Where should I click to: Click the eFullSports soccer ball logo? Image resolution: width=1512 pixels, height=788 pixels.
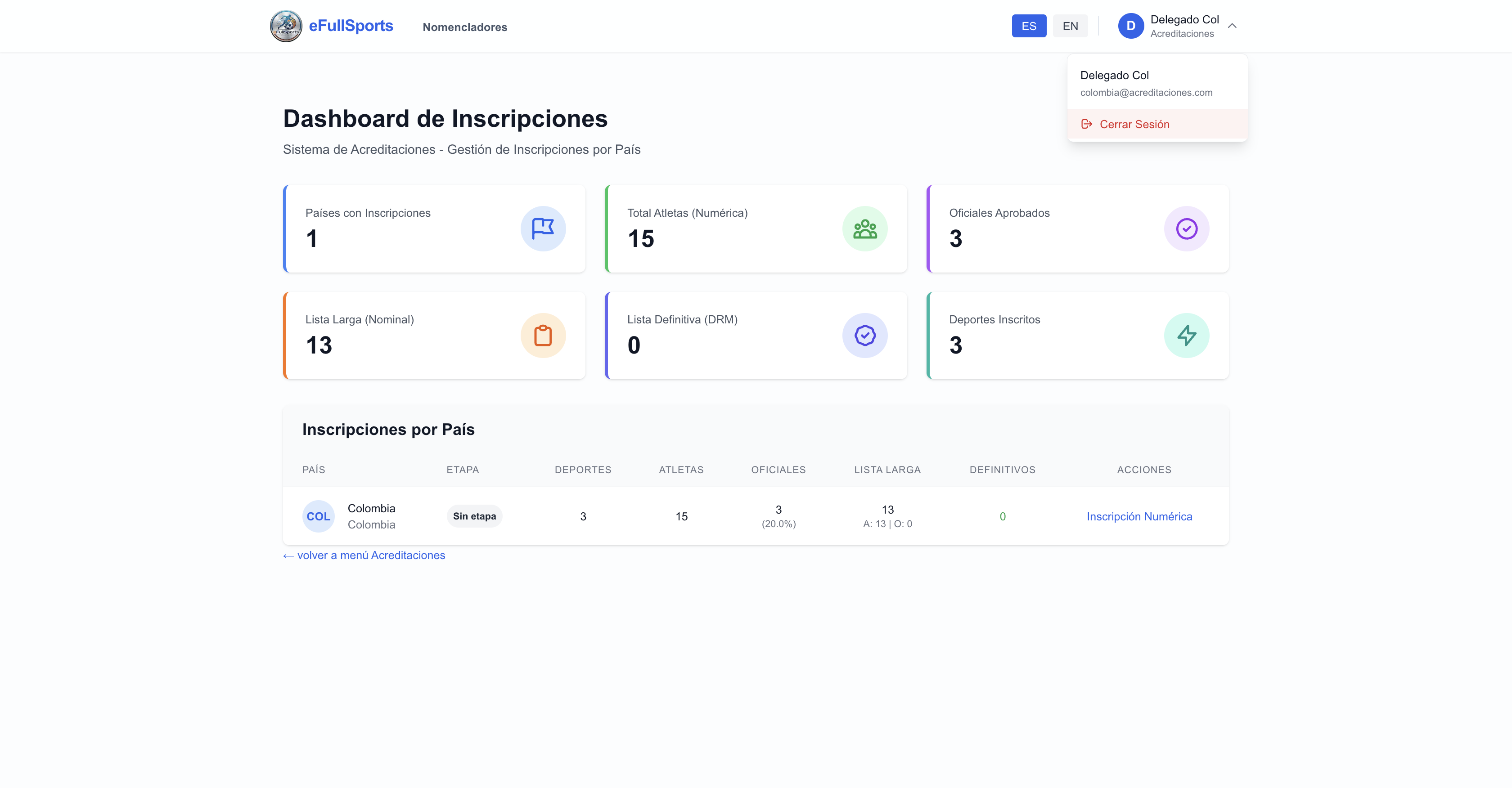286,26
